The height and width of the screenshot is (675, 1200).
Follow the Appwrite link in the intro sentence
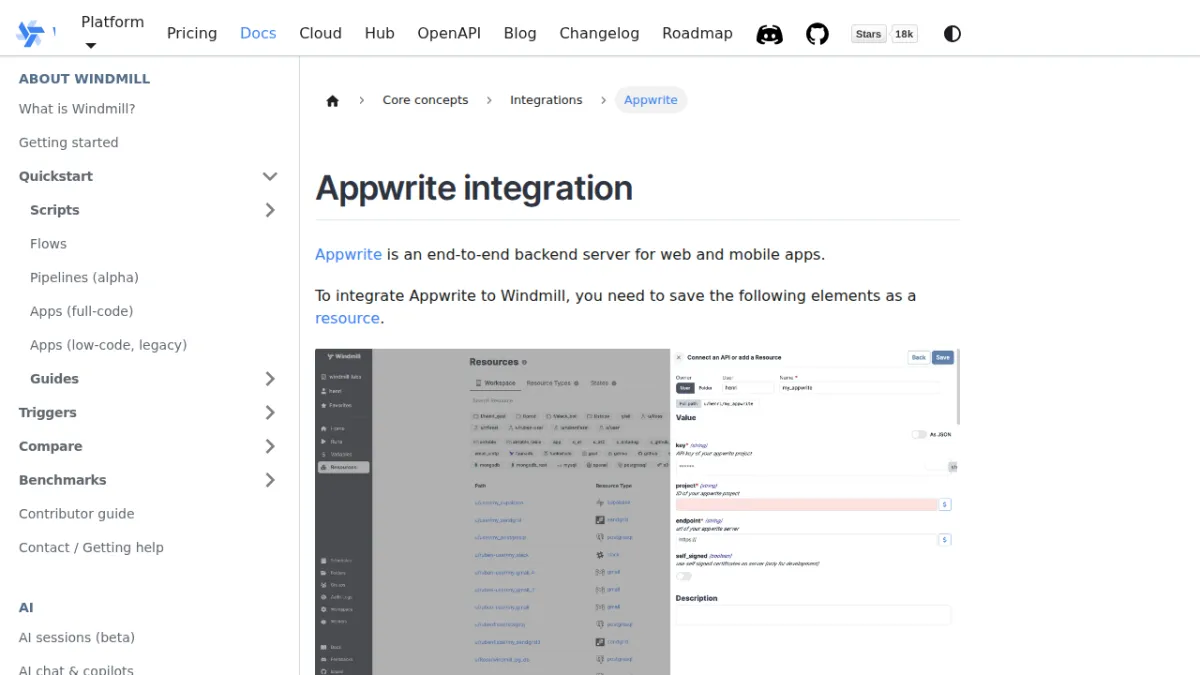(x=348, y=254)
